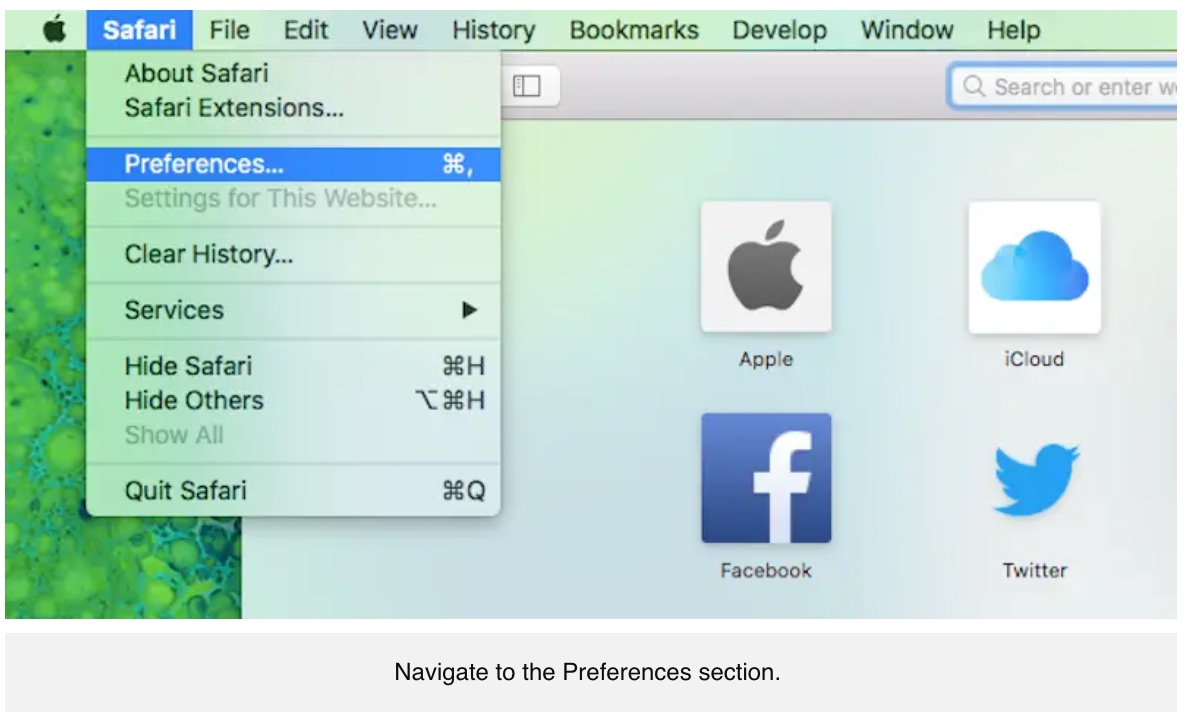Click the magnifier icon in address bar
Image resolution: width=1188 pixels, height=712 pixels.
pyautogui.click(x=974, y=87)
